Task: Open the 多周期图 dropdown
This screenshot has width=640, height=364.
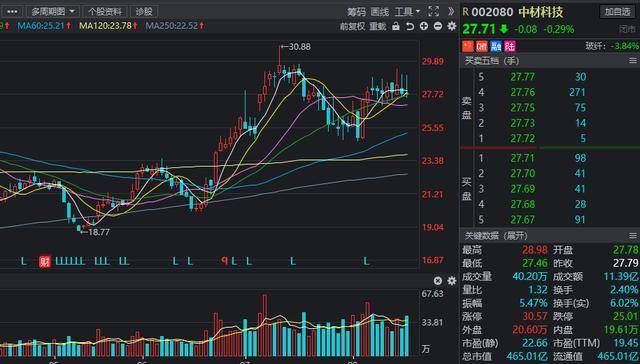Action: [x=53, y=12]
